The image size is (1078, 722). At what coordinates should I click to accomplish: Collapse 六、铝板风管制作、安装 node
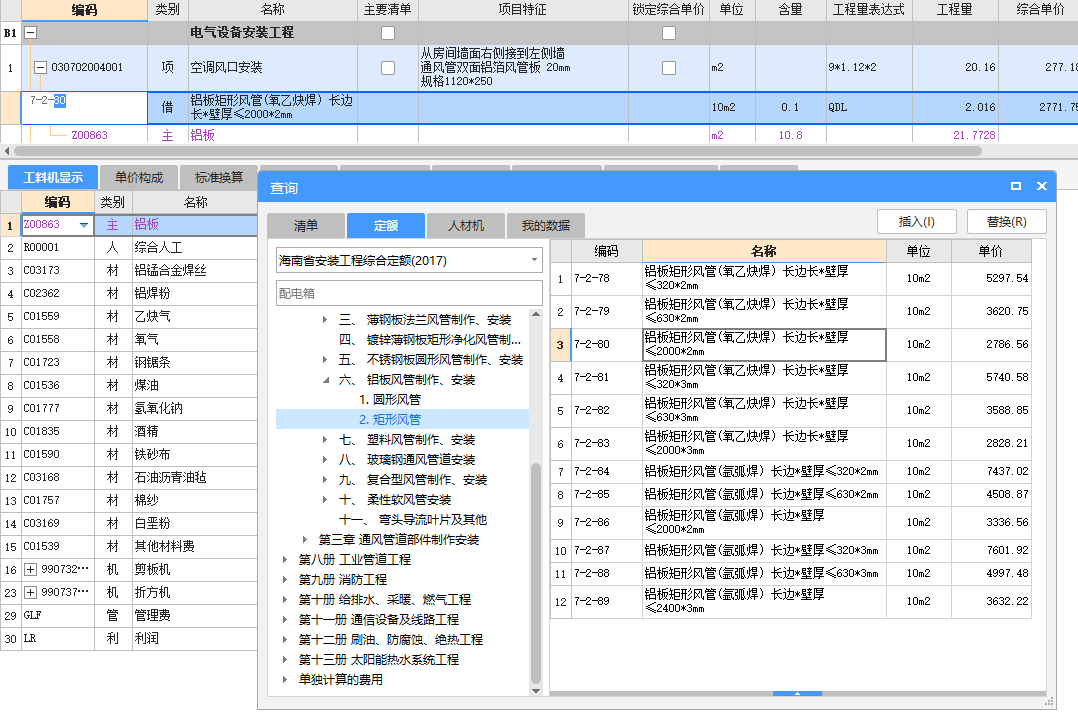click(325, 380)
